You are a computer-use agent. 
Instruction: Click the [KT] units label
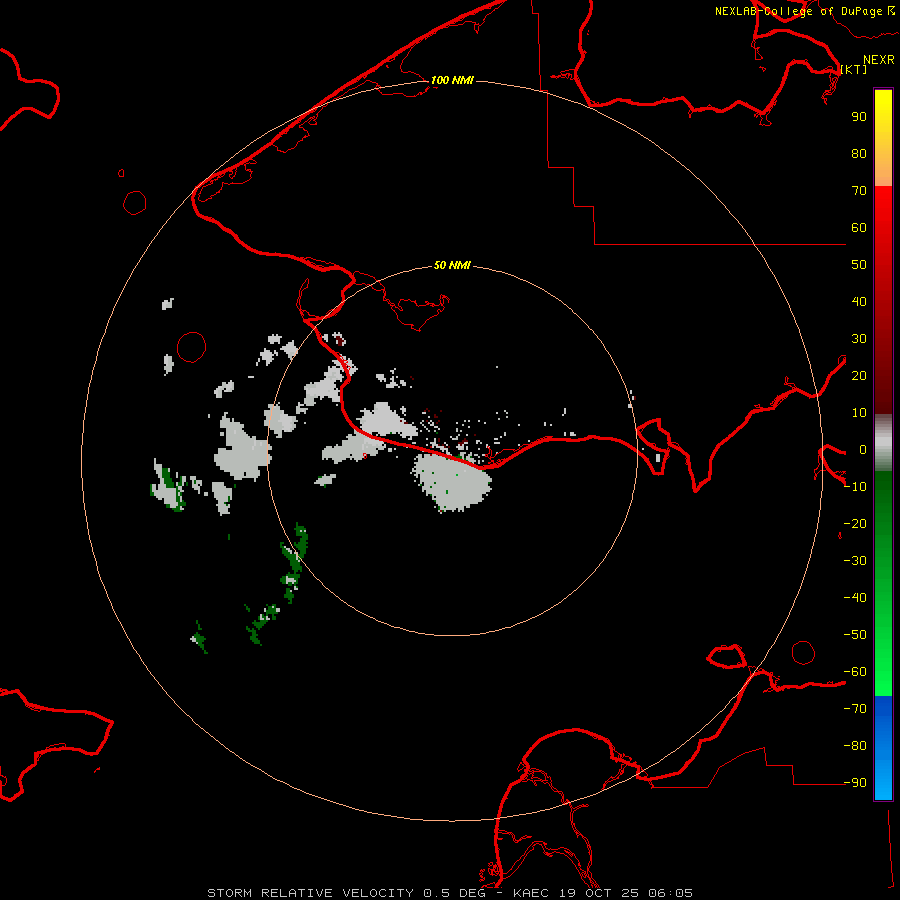click(854, 69)
